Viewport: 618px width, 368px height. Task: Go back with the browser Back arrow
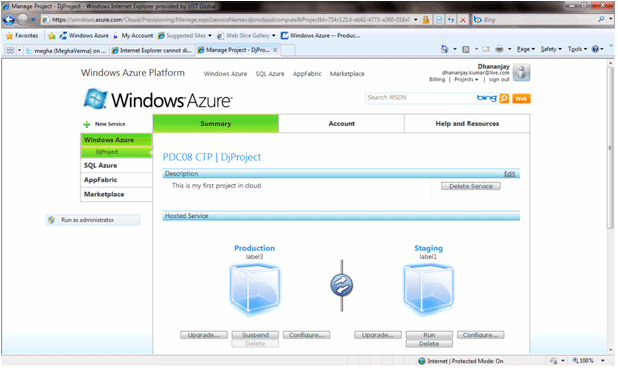[x=9, y=19]
